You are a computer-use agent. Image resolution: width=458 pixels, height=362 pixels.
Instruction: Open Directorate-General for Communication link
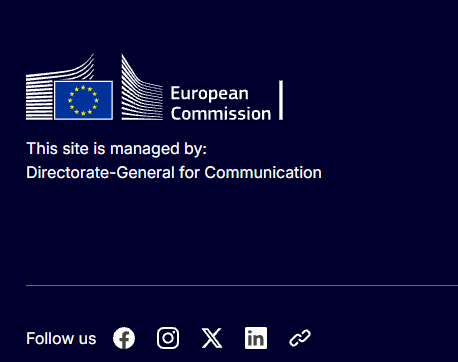click(x=174, y=173)
